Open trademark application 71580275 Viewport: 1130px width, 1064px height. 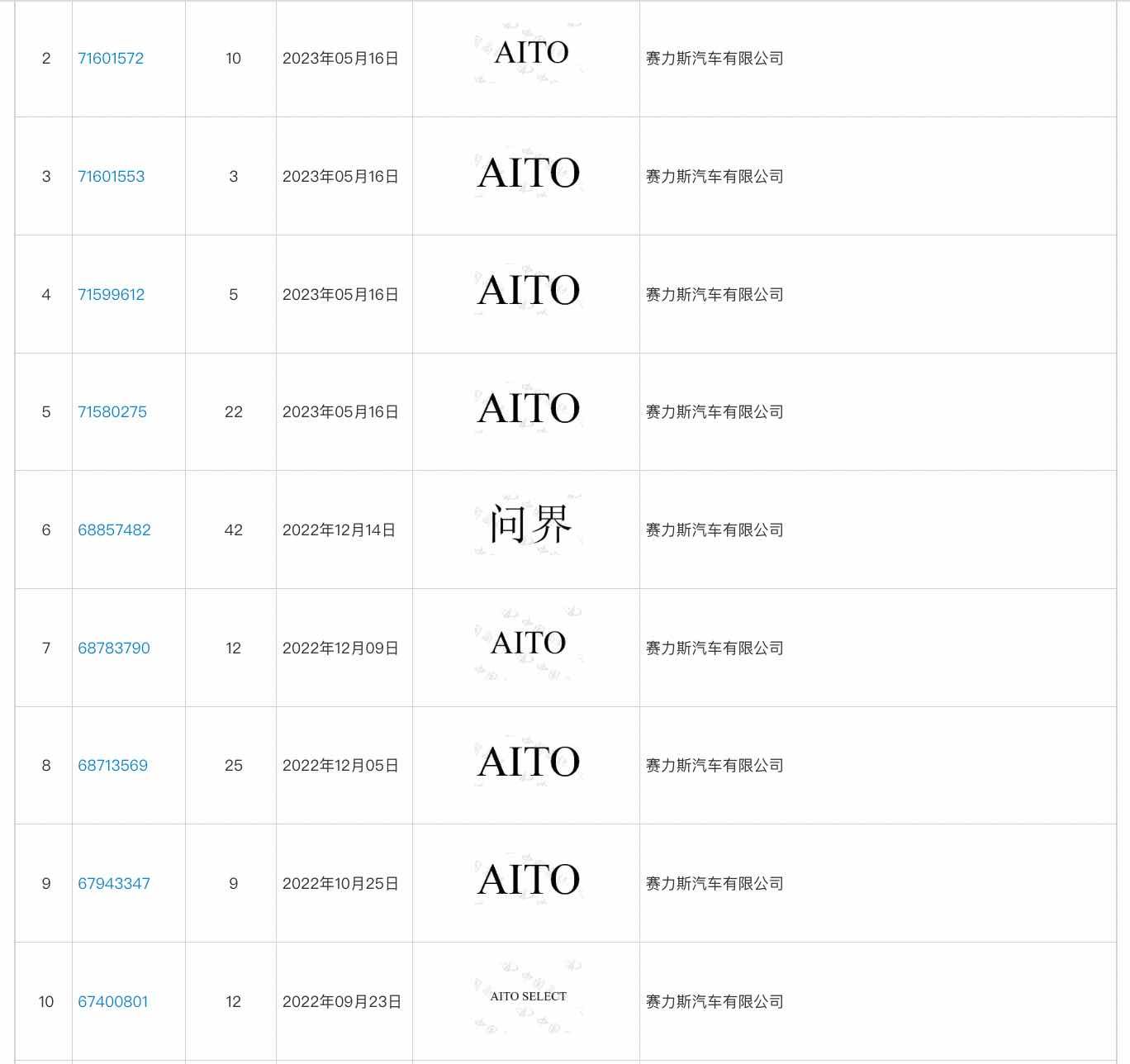pyautogui.click(x=112, y=412)
